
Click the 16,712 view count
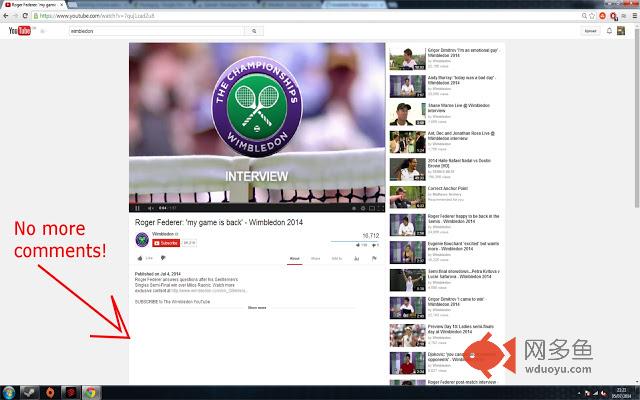click(371, 236)
